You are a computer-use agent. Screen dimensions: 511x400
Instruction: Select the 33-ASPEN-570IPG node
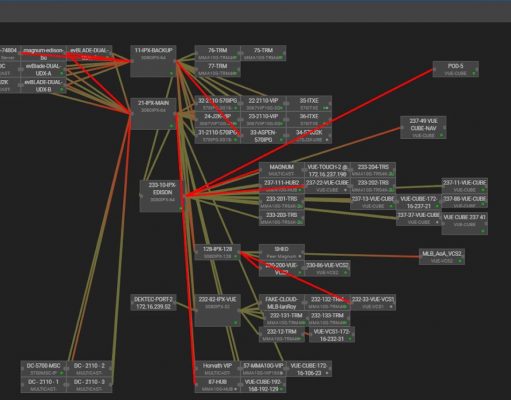(x=263, y=136)
